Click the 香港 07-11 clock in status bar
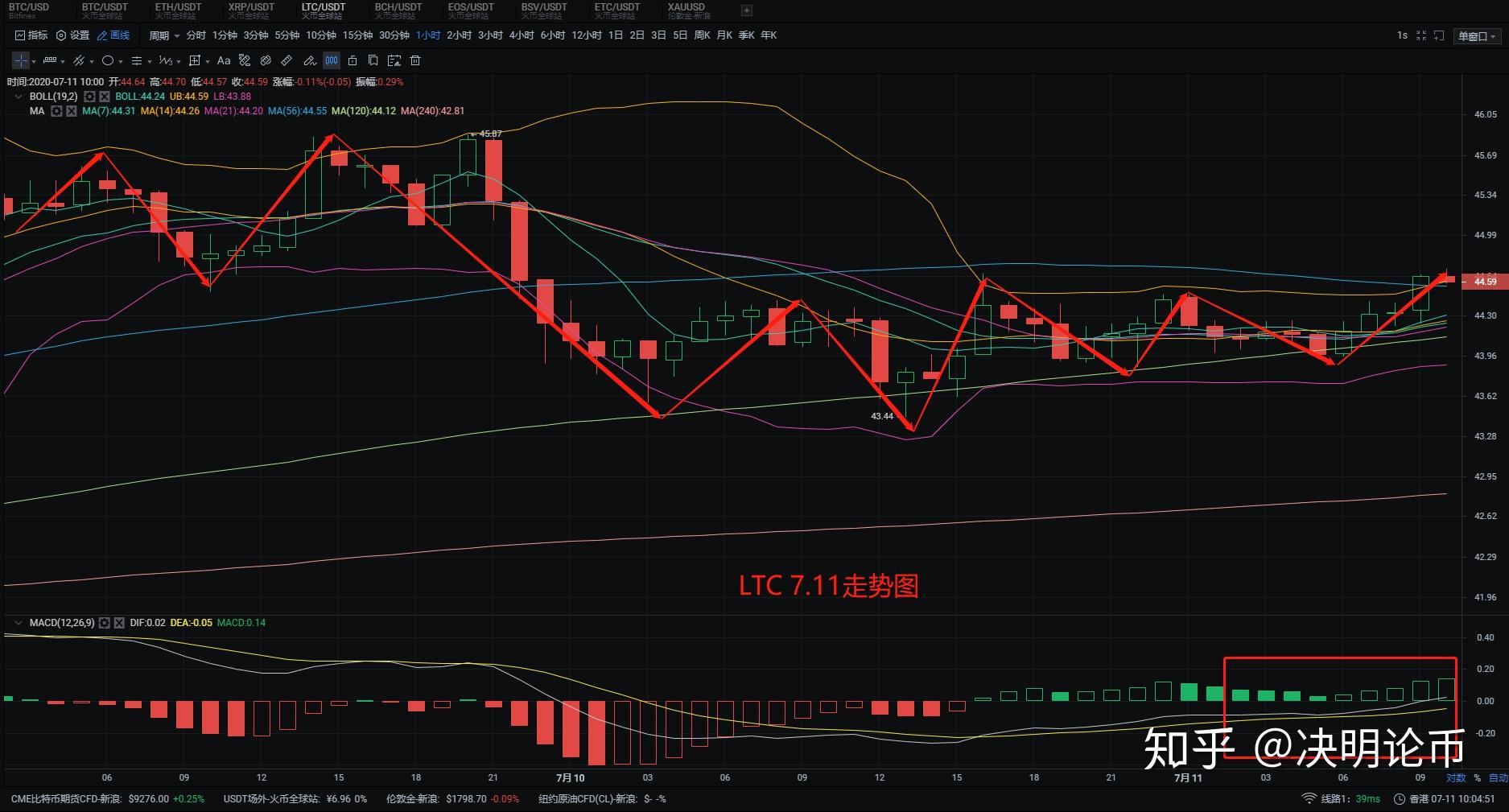This screenshot has height=812, width=1509. pos(1445,799)
